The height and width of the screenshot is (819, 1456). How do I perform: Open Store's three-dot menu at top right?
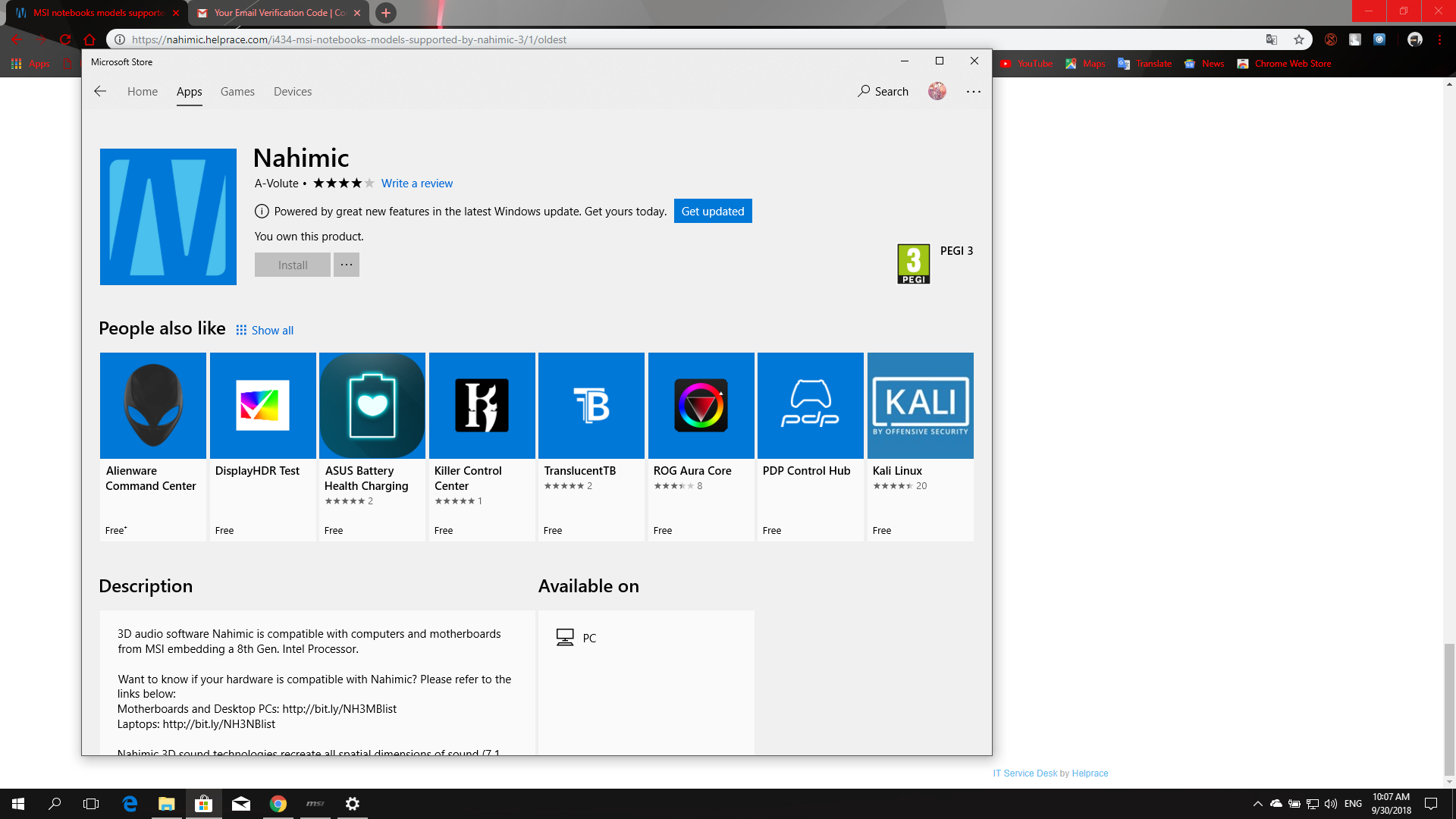click(x=974, y=91)
